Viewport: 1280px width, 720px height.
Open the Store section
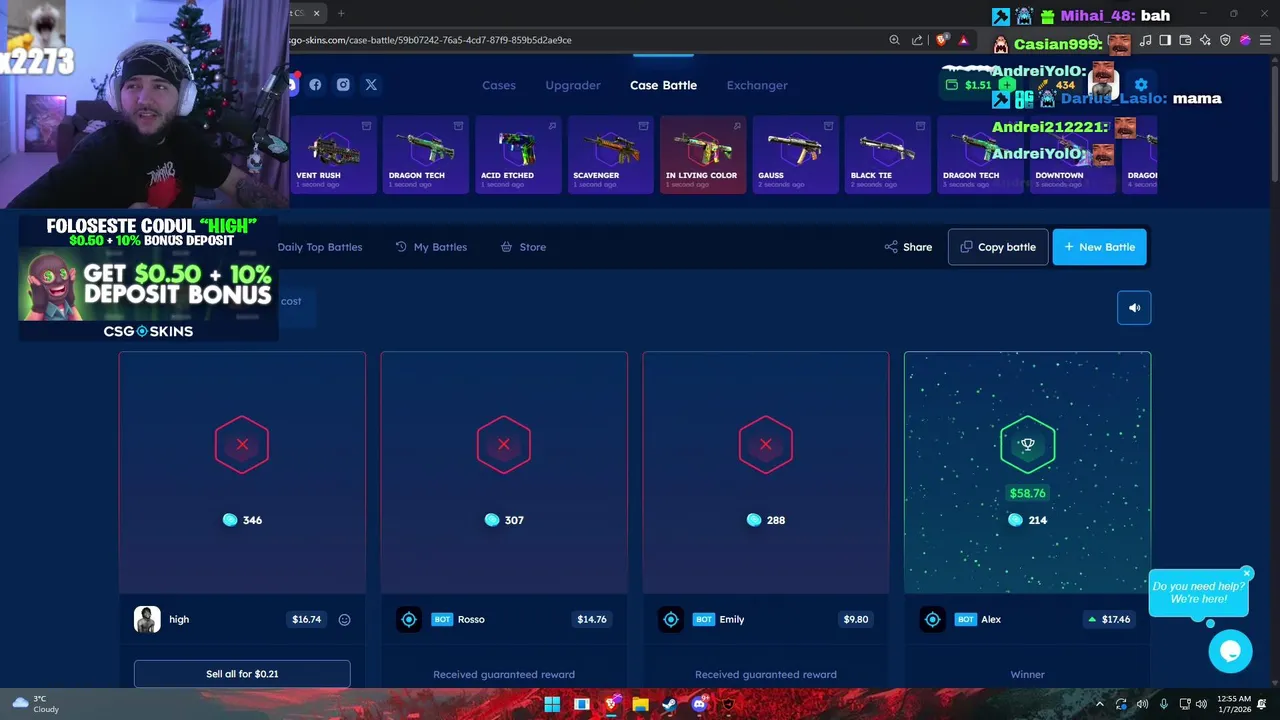coord(523,247)
